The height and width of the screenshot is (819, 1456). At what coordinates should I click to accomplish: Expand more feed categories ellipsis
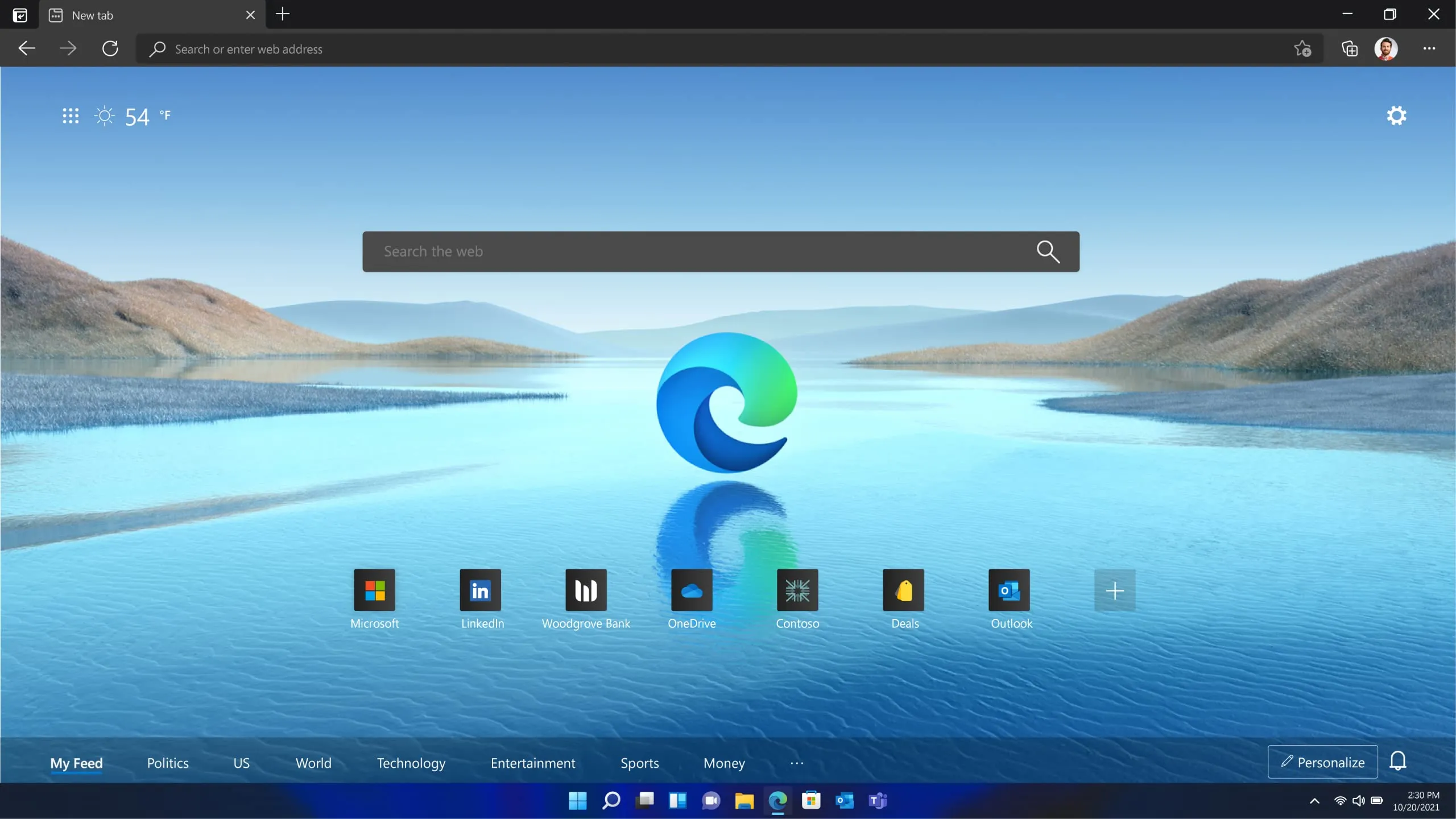click(797, 763)
